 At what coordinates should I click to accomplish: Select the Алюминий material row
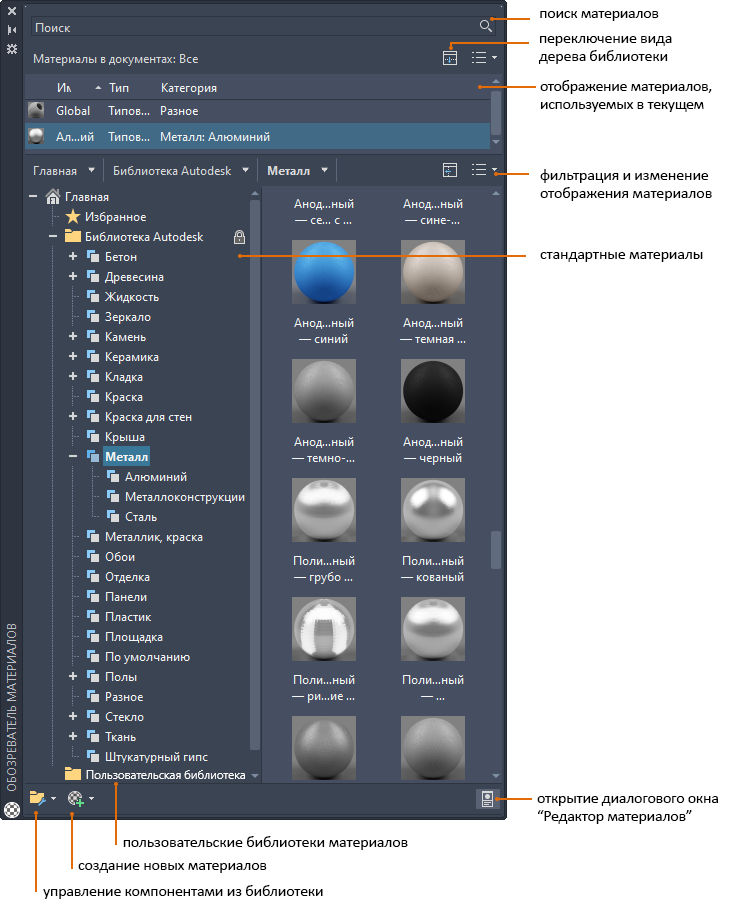tap(257, 136)
